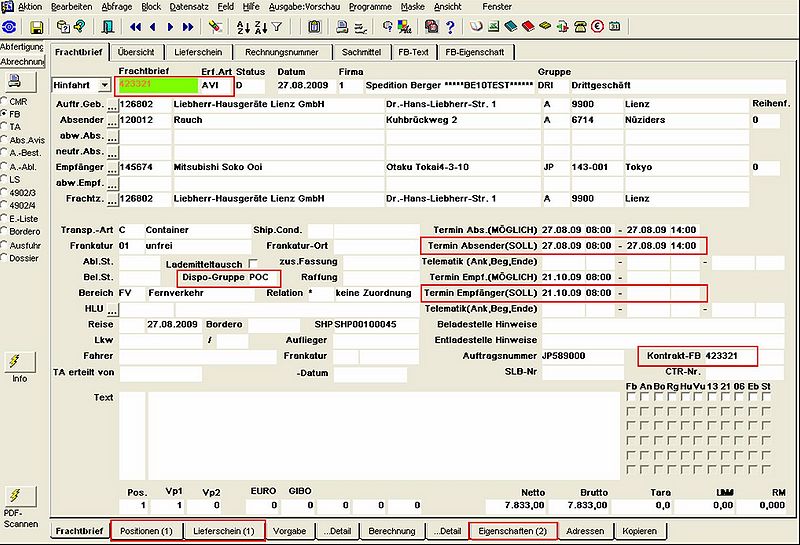Click the filter funnel icon

(x=277, y=27)
